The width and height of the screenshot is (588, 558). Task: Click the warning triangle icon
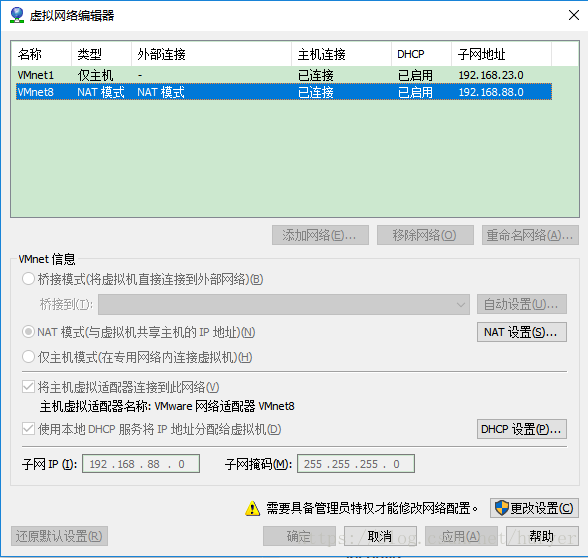click(x=252, y=508)
